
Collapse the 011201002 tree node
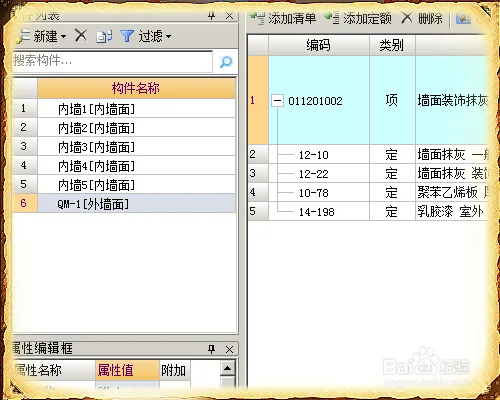tap(277, 100)
